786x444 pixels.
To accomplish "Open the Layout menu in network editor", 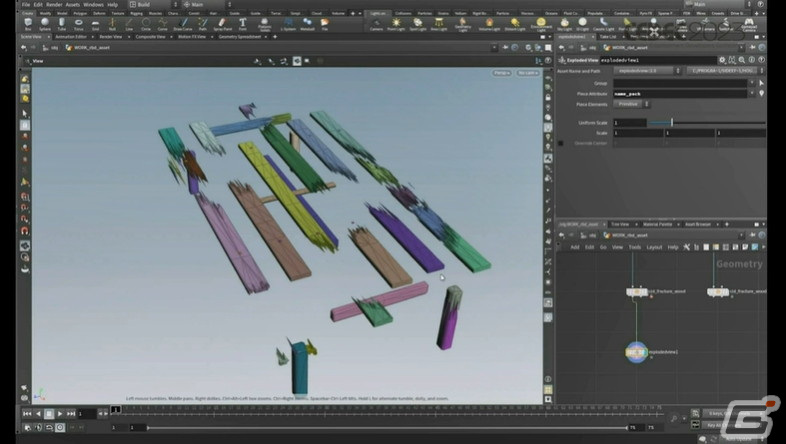I will tap(654, 247).
